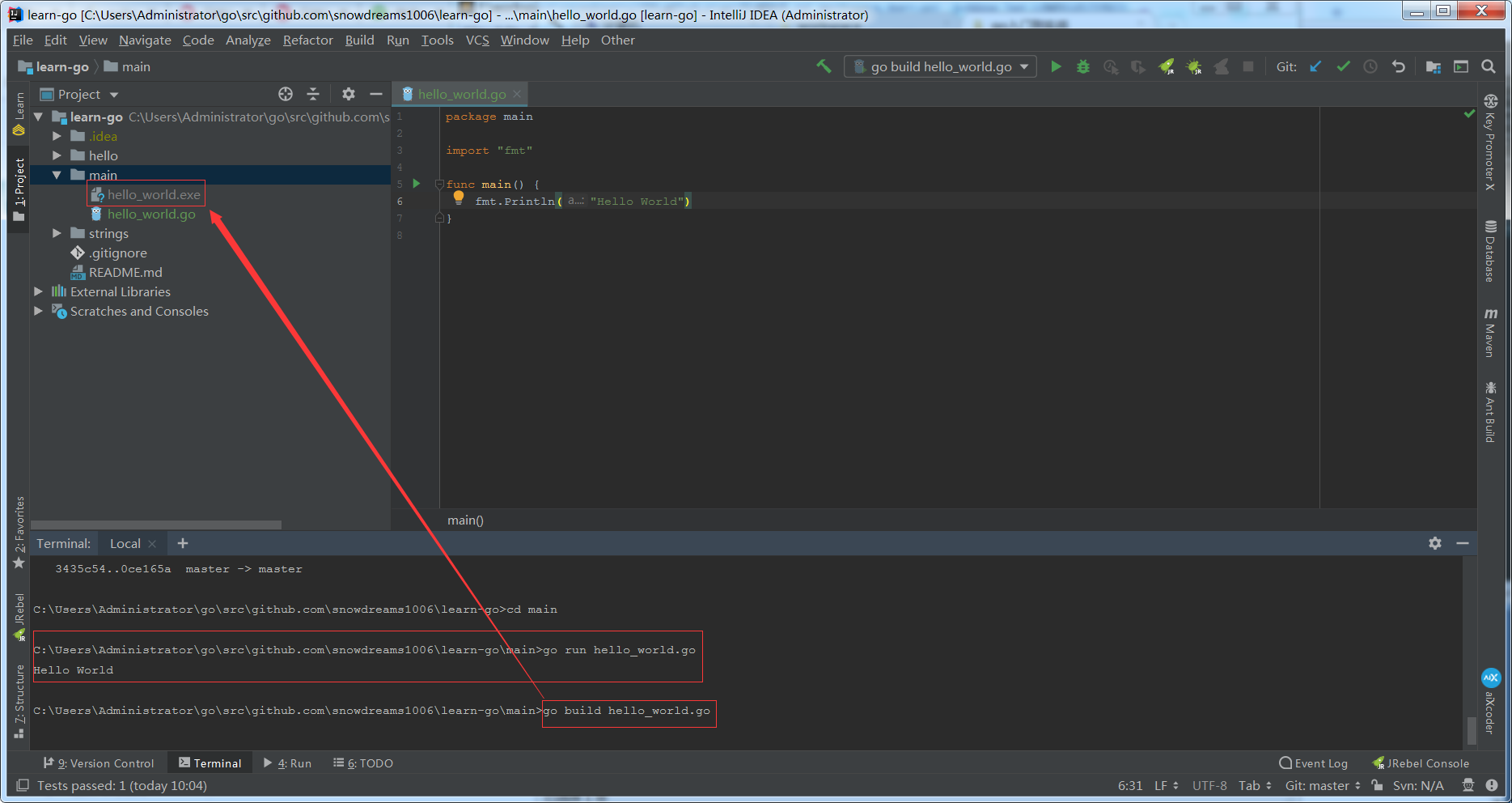Image resolution: width=1512 pixels, height=803 pixels.
Task: Collapse the main folder in Project tree
Action: 56,174
